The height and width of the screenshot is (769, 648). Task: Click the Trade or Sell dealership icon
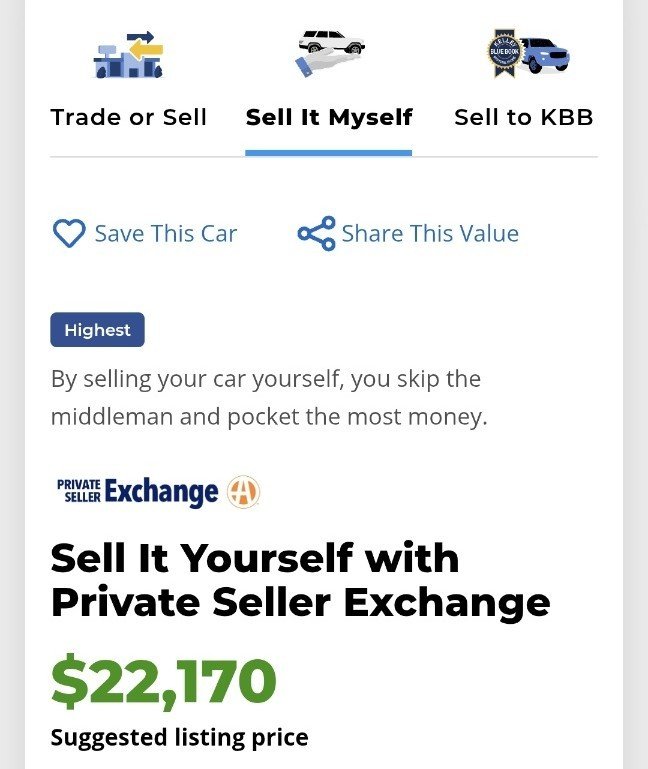[129, 54]
